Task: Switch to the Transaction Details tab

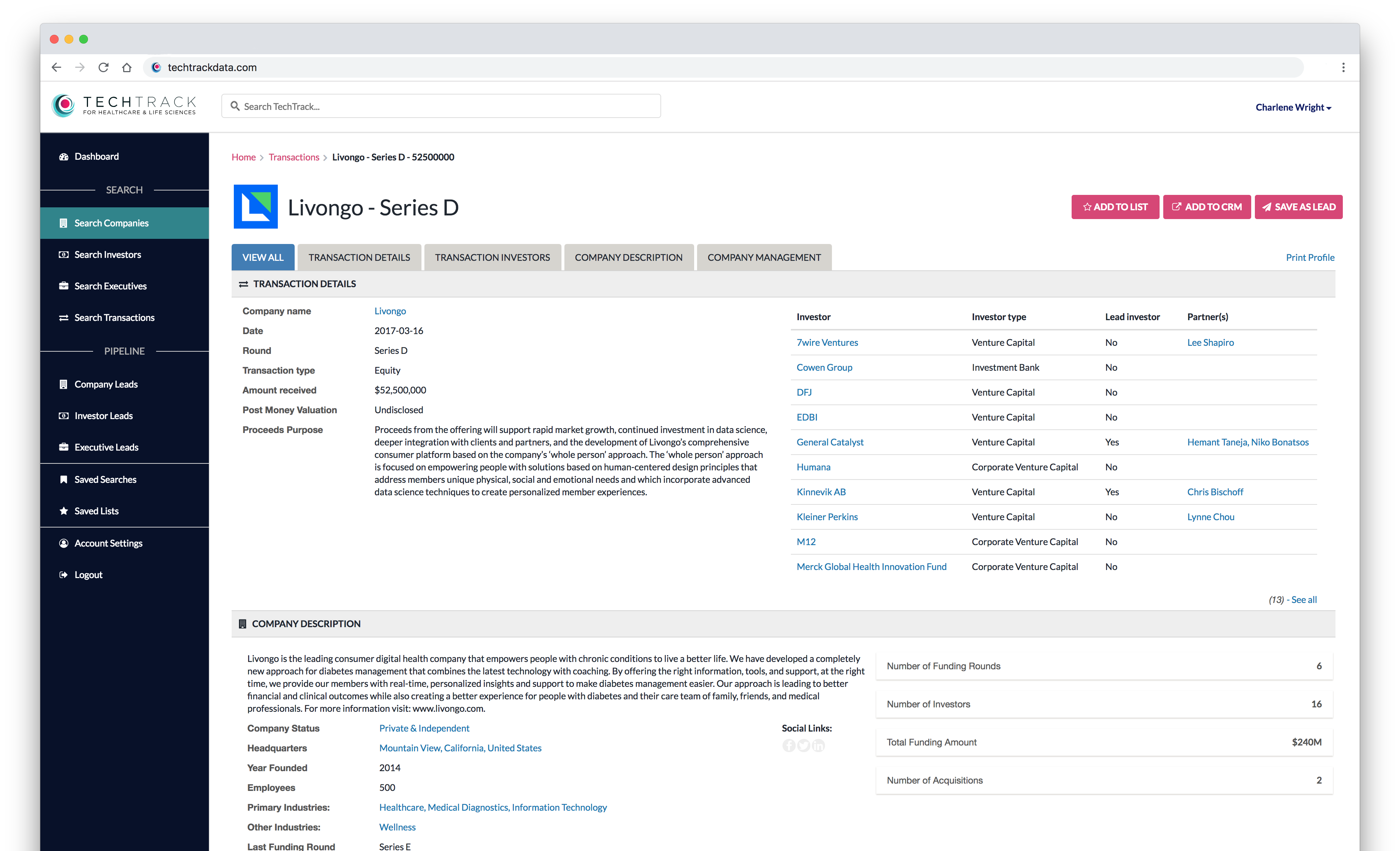Action: pos(359,257)
